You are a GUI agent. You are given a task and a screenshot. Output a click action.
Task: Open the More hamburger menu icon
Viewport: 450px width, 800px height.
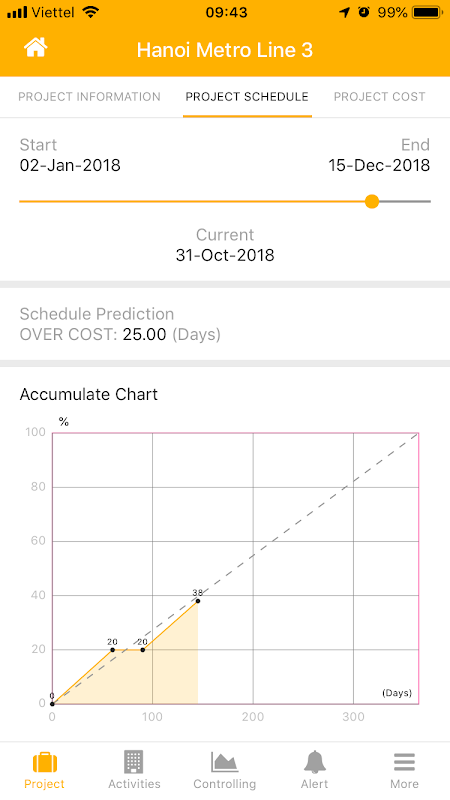click(x=404, y=762)
